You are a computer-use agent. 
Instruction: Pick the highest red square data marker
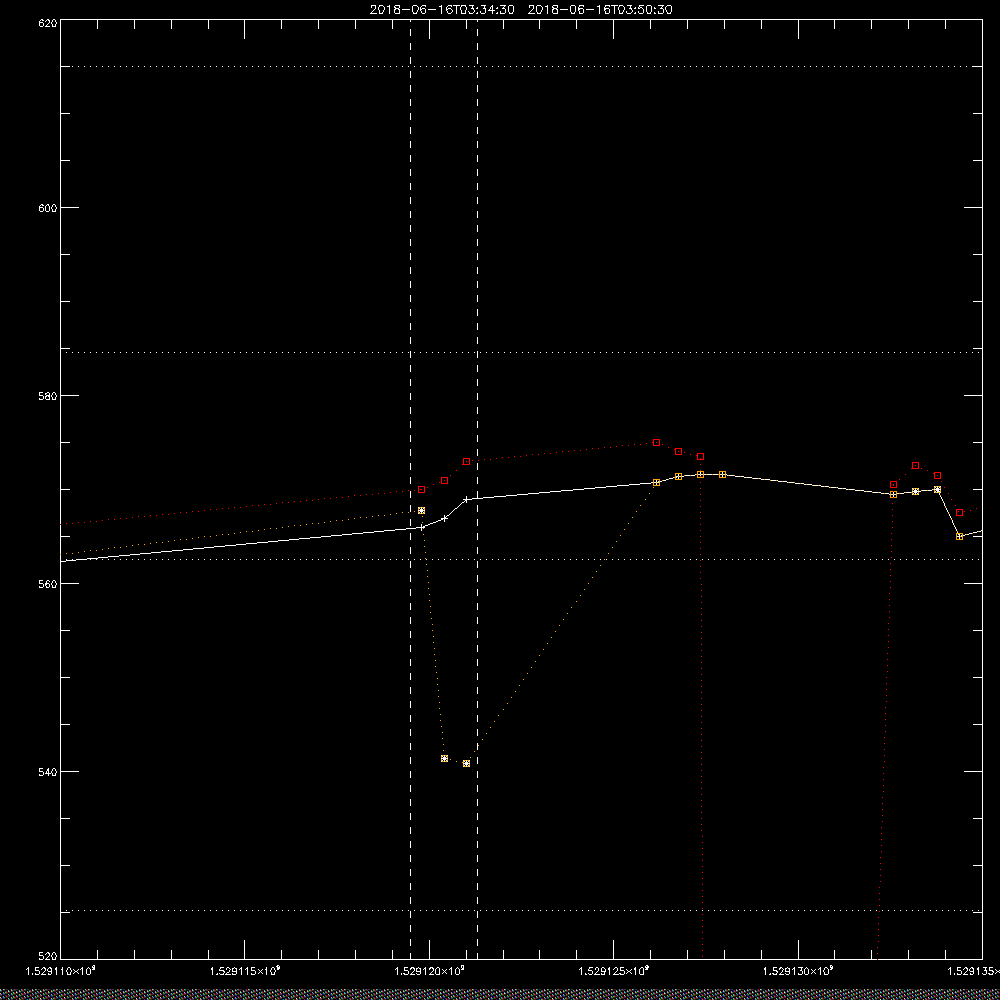point(656,443)
